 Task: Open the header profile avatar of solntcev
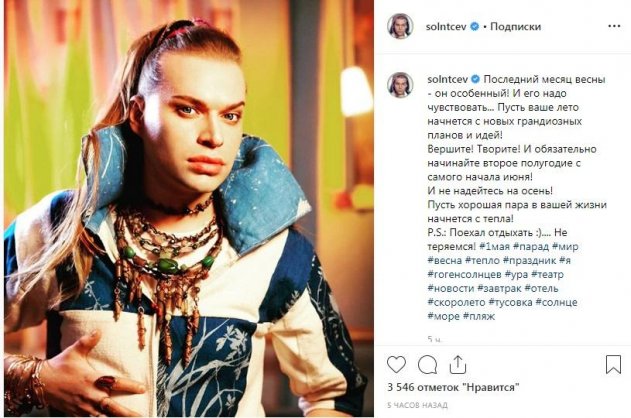click(x=400, y=26)
